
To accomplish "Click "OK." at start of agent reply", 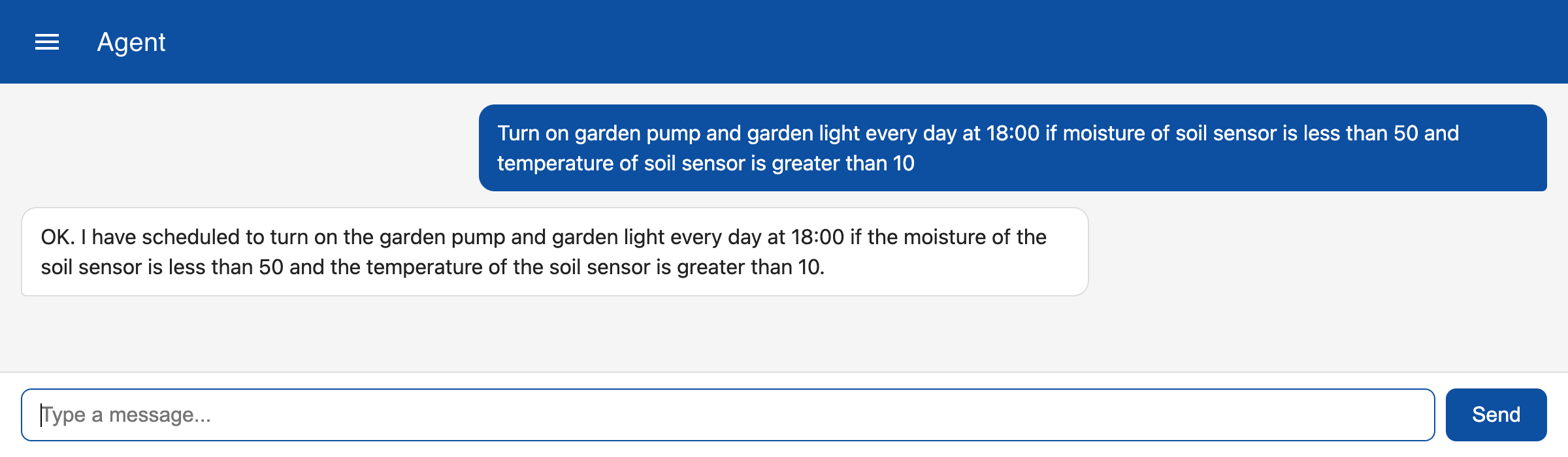I will tap(57, 237).
